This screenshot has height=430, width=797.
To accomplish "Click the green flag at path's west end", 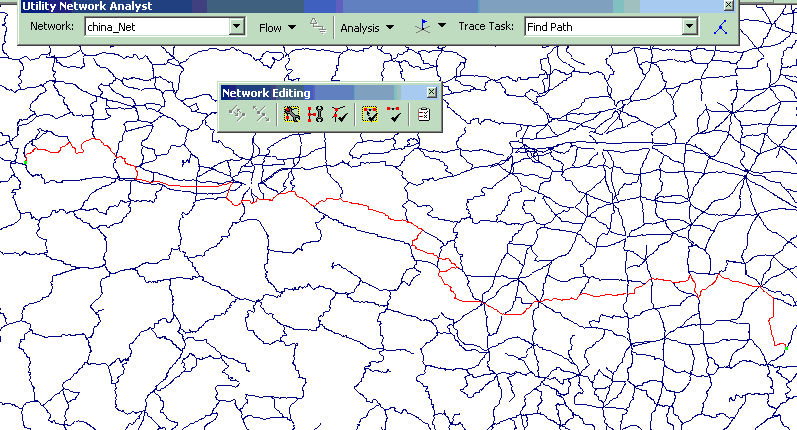I will coord(25,163).
